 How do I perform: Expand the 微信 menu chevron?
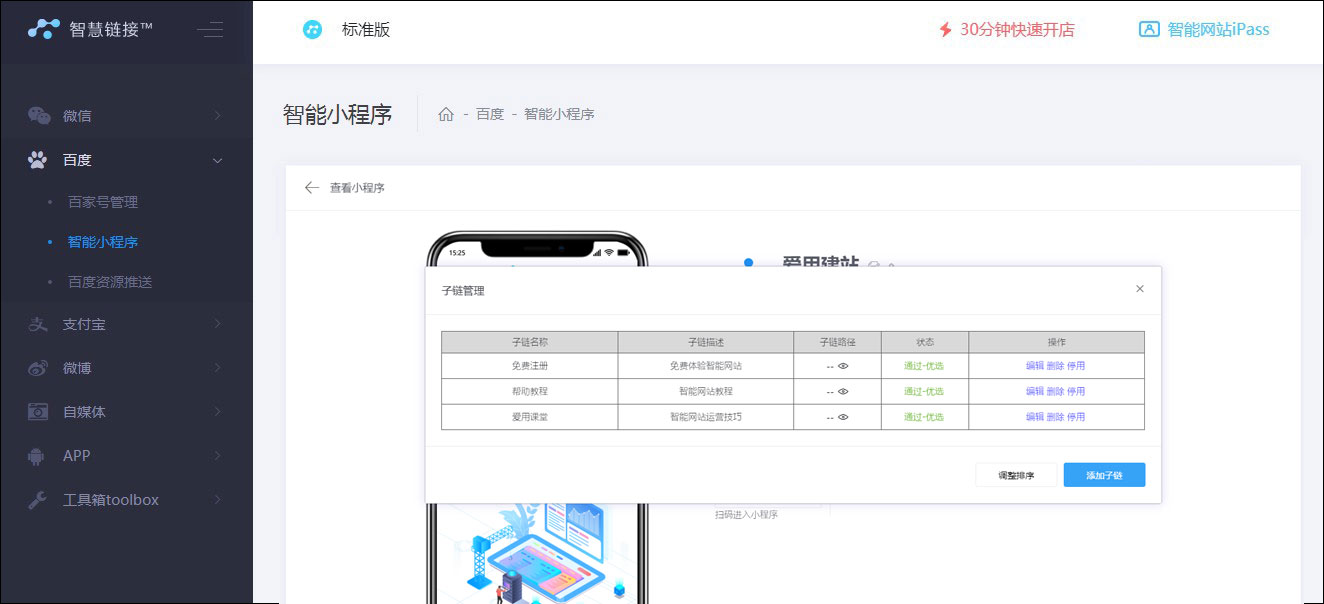[x=217, y=116]
